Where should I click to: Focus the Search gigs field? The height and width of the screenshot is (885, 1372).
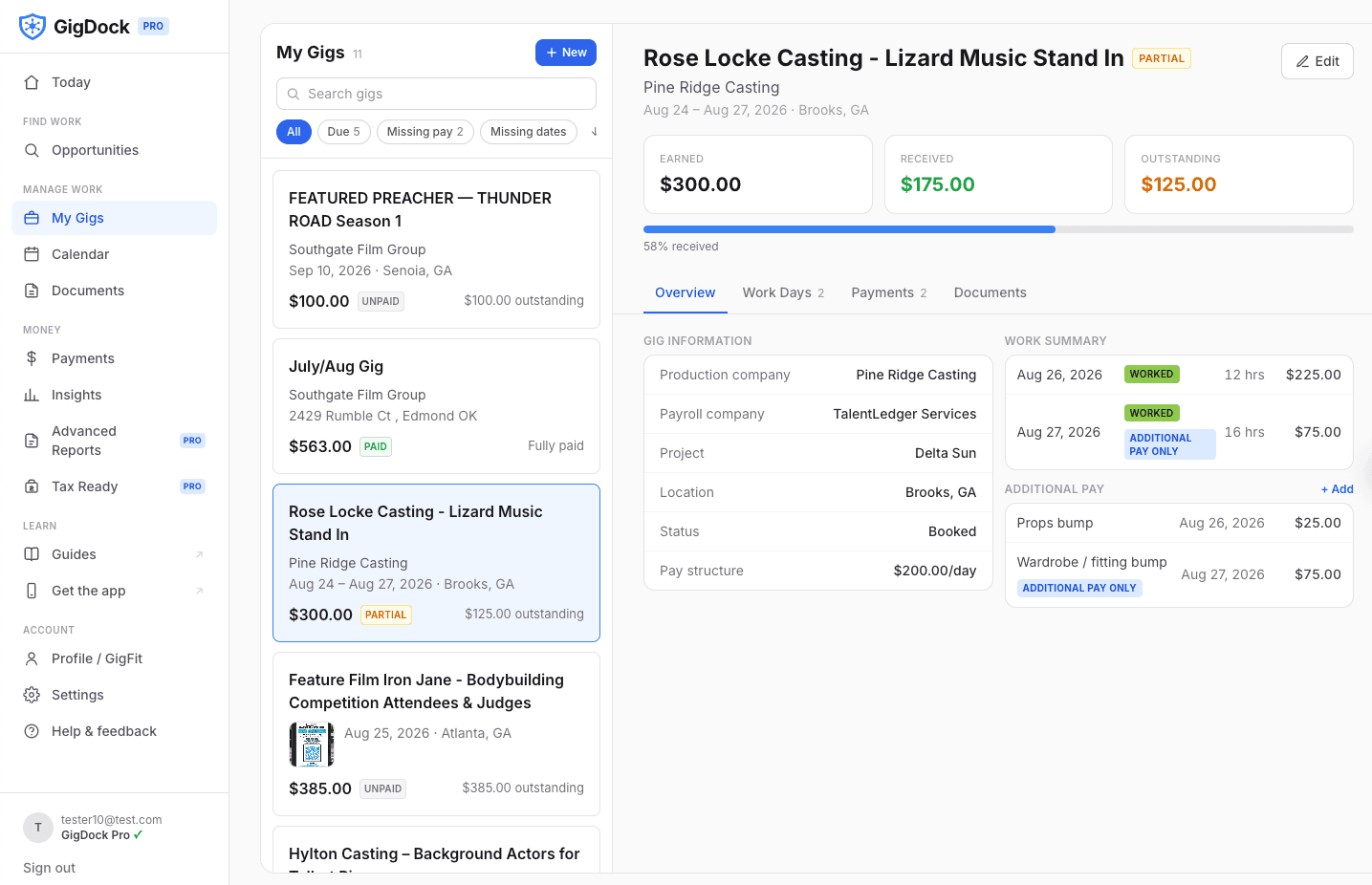(436, 94)
